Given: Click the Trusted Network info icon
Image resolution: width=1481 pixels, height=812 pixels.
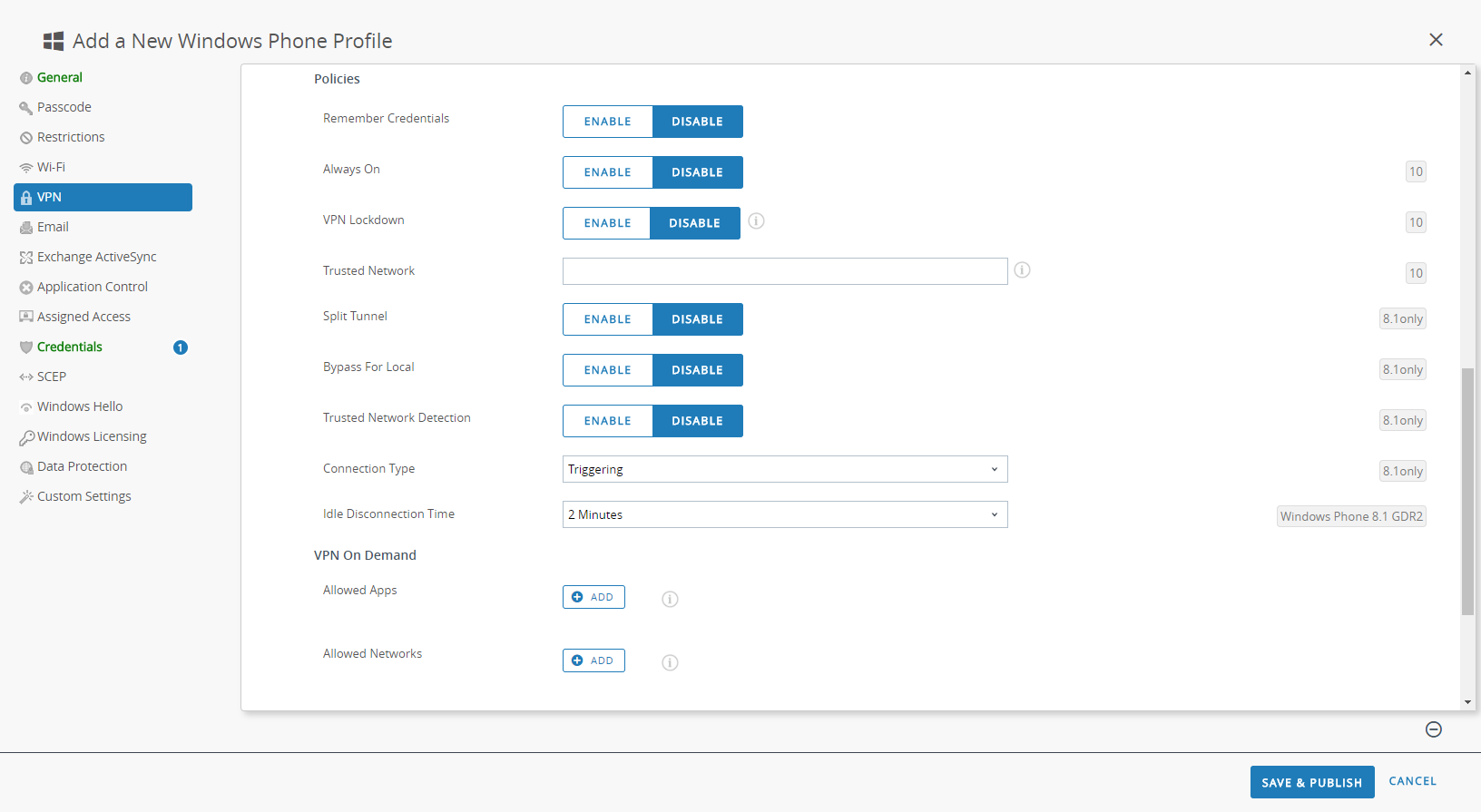Looking at the screenshot, I should coord(1022,270).
